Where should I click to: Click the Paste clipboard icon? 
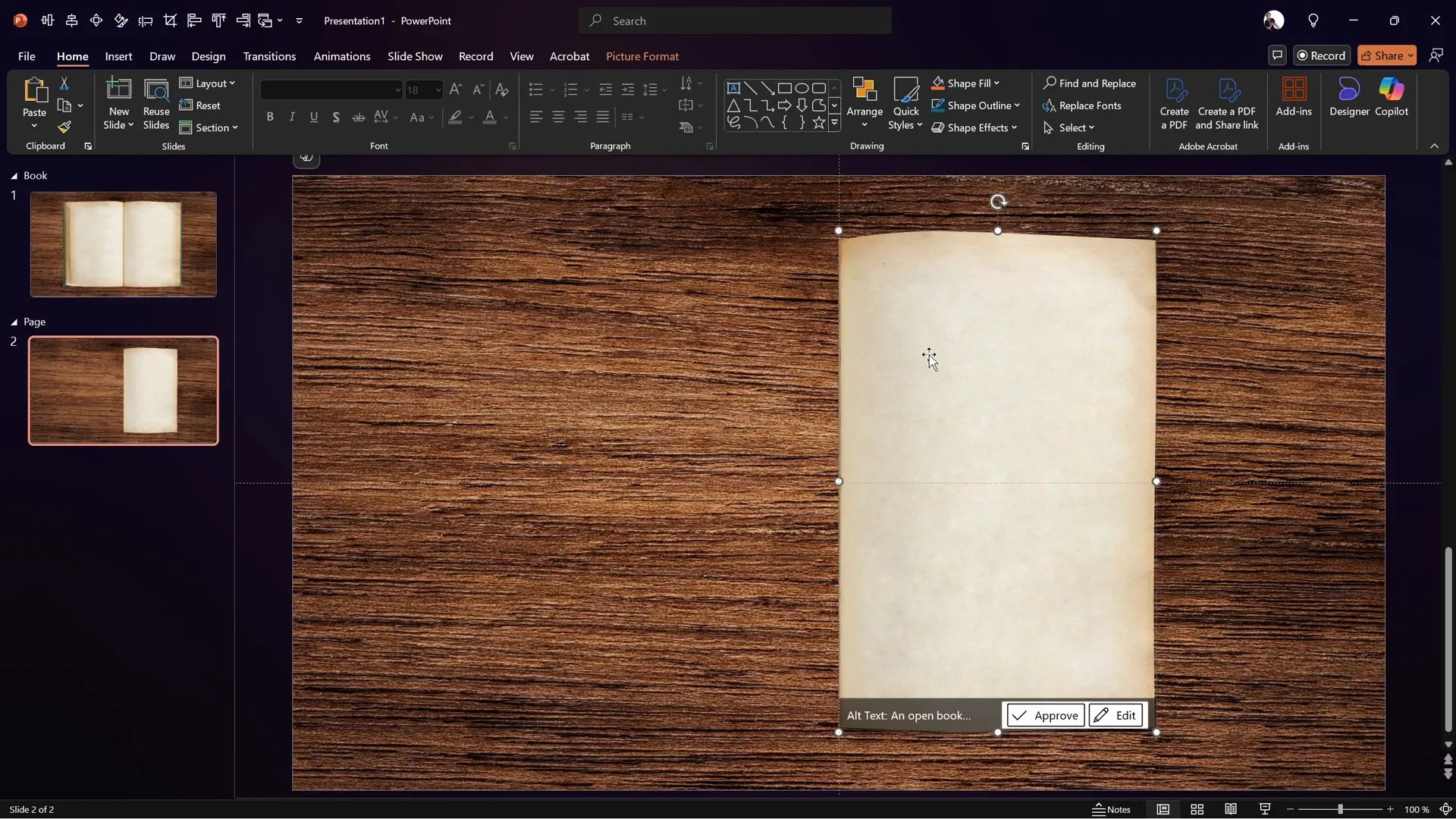[34, 90]
